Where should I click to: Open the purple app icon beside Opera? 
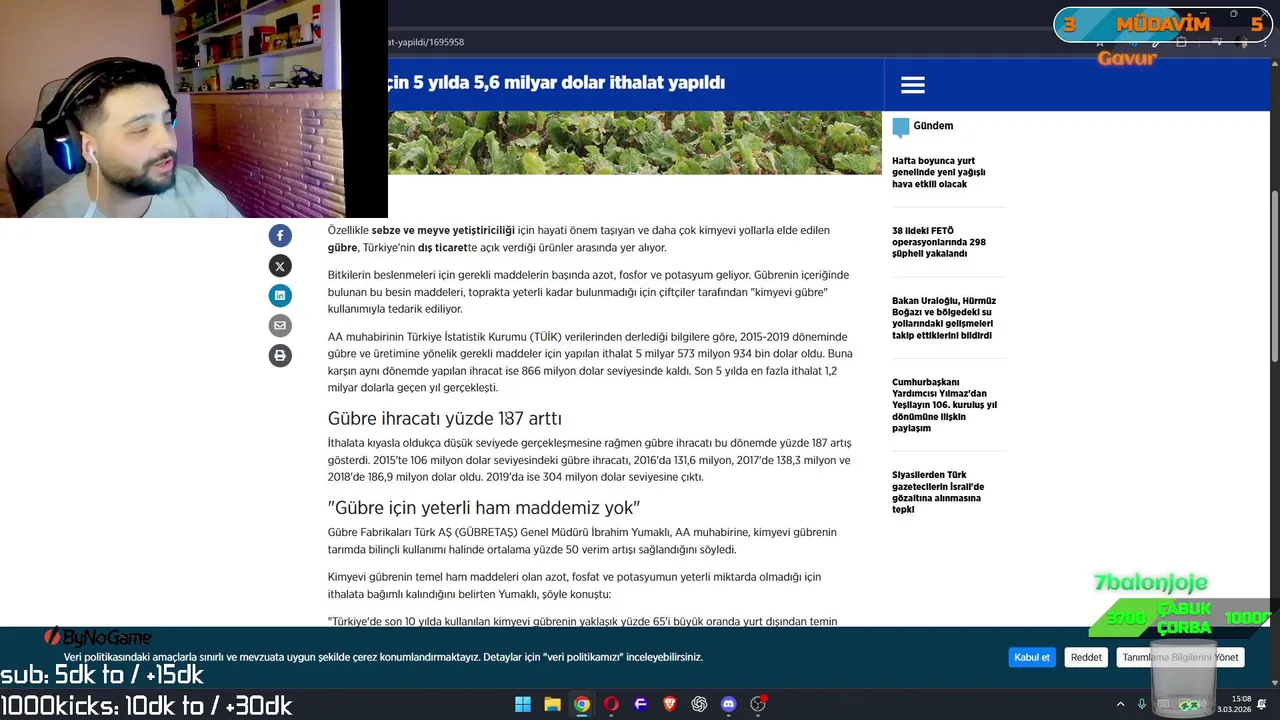coord(641,704)
